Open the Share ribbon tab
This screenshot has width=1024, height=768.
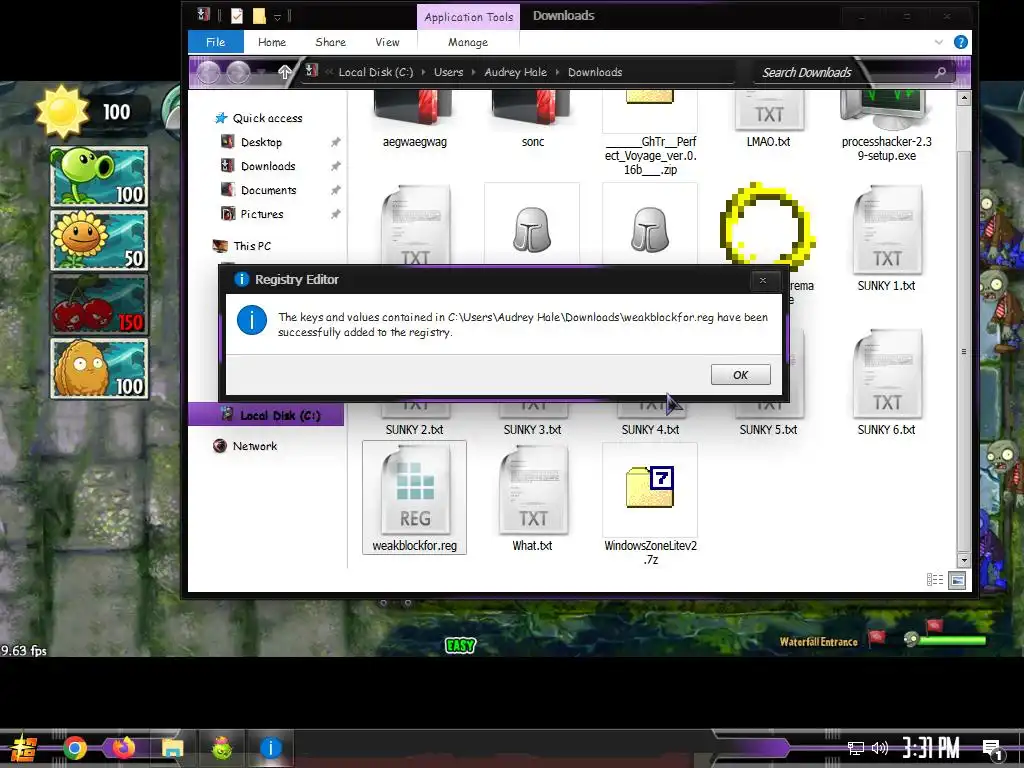click(x=330, y=42)
